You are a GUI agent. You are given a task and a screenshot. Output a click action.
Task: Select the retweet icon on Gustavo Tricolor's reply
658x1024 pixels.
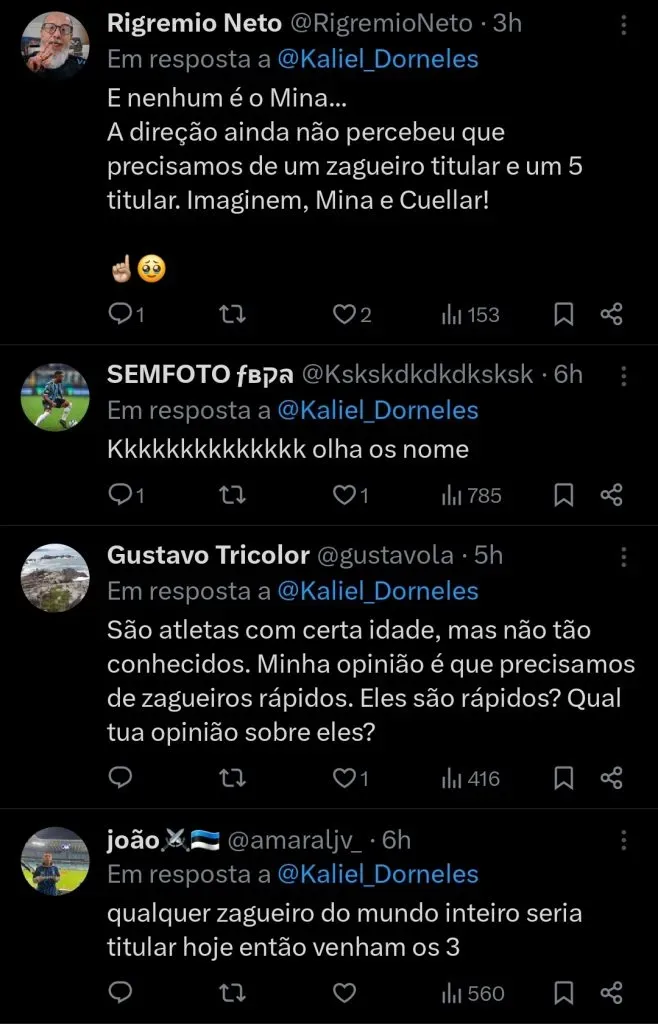point(232,777)
